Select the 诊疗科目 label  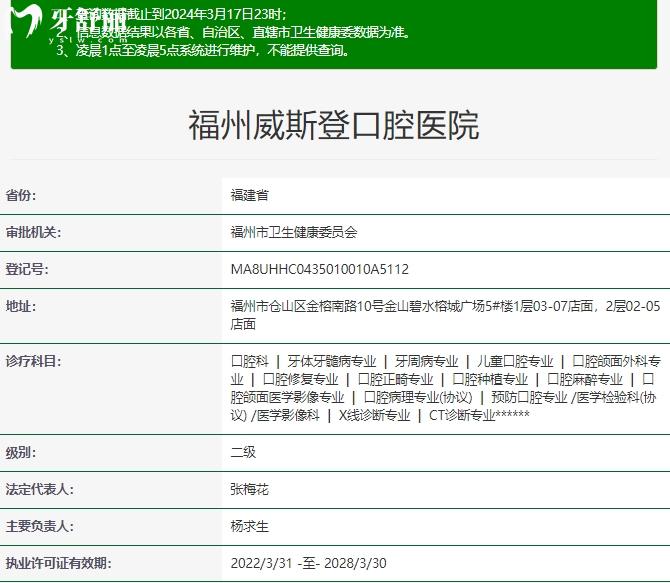coord(33,361)
